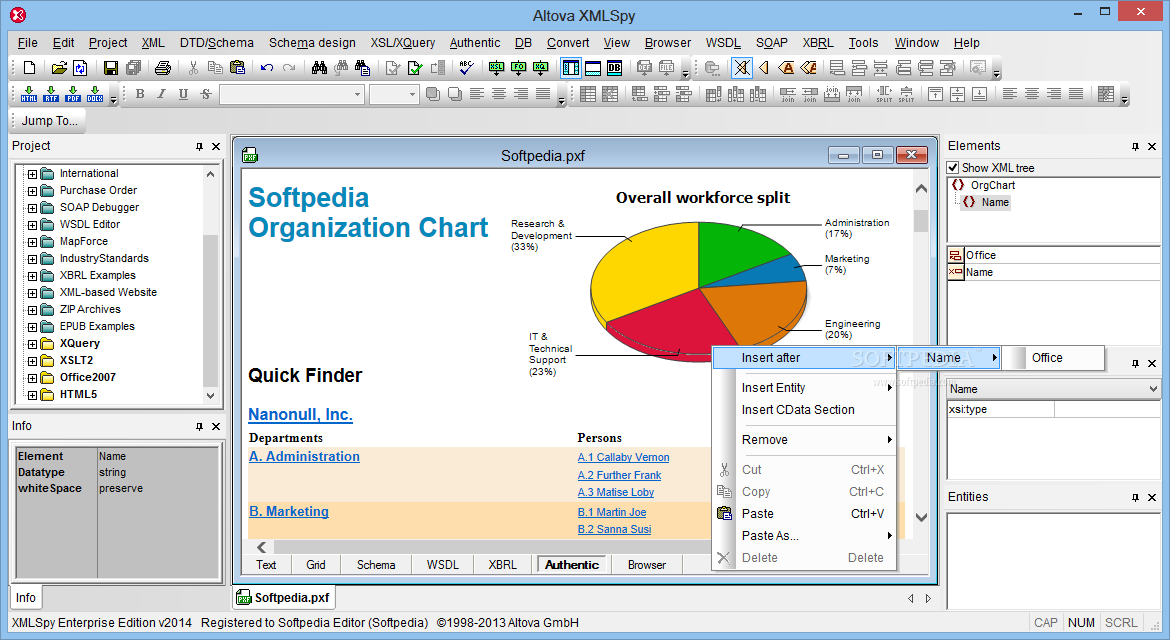Click the Find binoculars icon
The height and width of the screenshot is (640, 1170).
click(x=319, y=69)
